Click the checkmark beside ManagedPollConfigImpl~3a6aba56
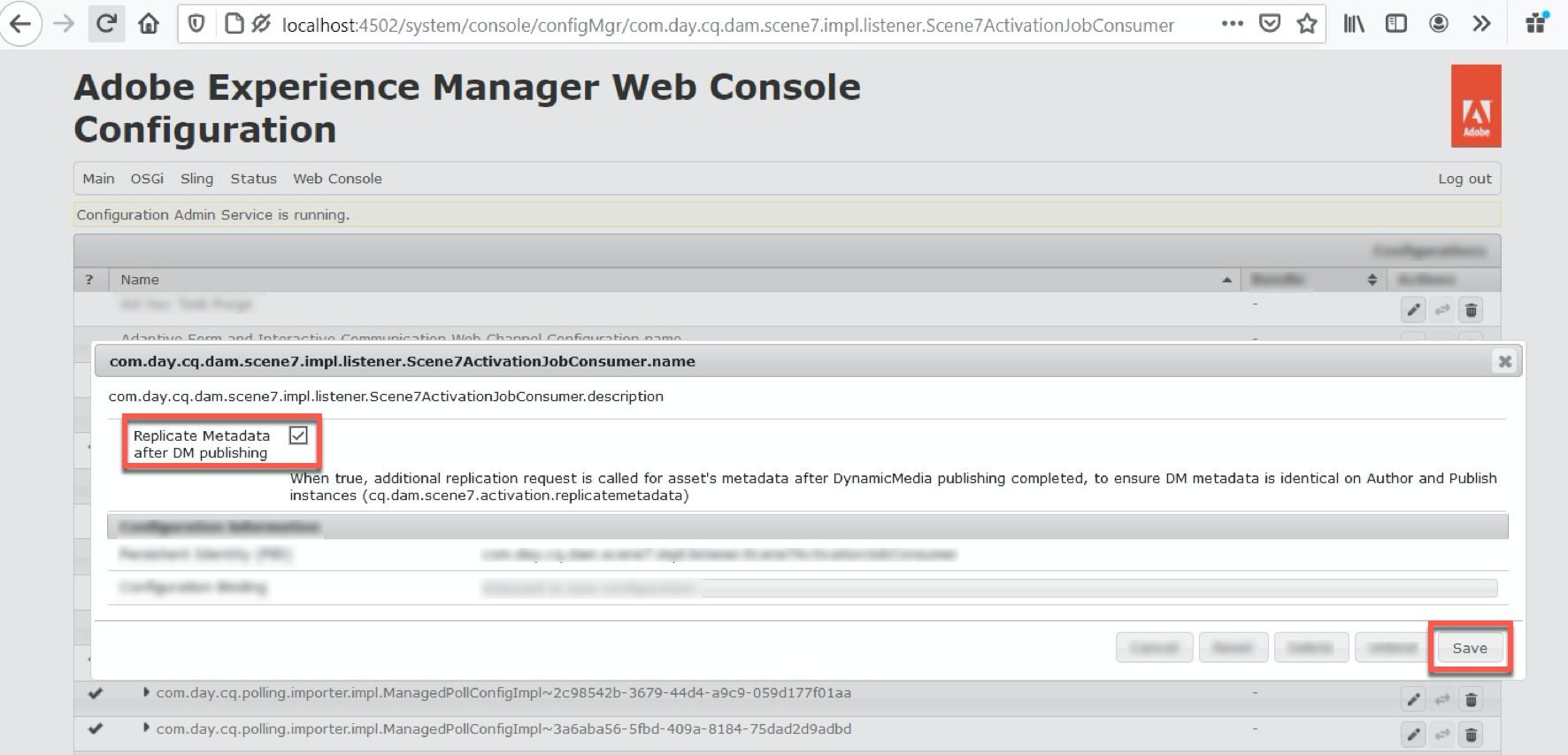The width and height of the screenshot is (1568, 755). [x=96, y=729]
